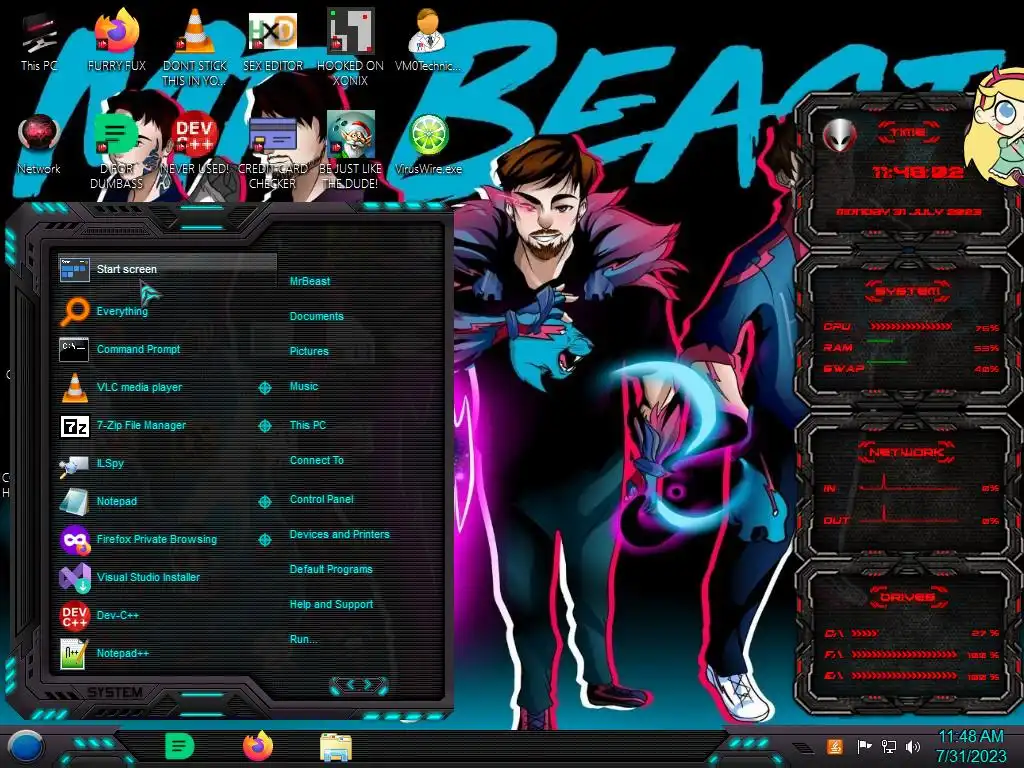Open the Action Center flag tray icon

tap(864, 746)
